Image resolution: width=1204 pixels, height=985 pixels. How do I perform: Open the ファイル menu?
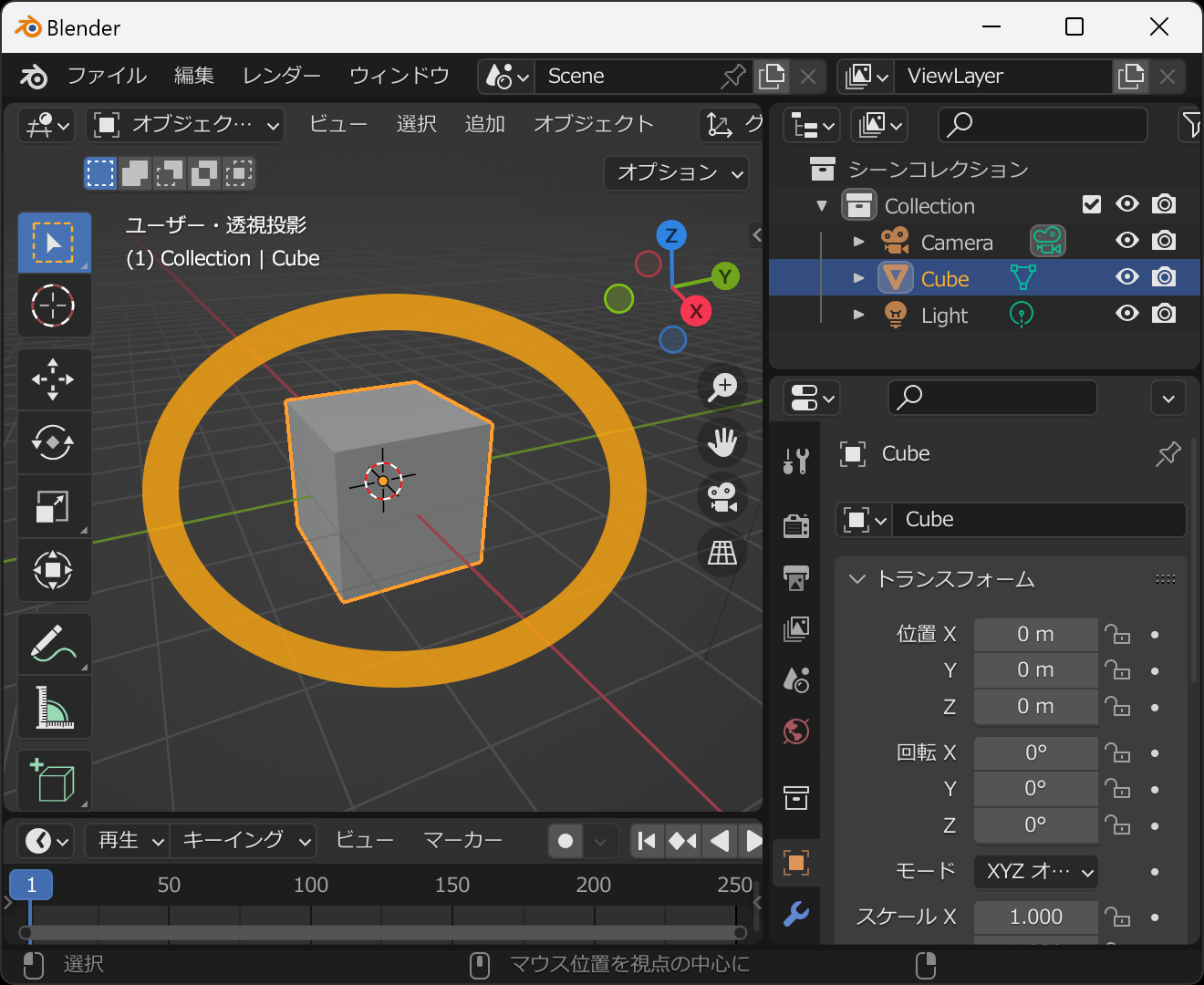click(107, 76)
